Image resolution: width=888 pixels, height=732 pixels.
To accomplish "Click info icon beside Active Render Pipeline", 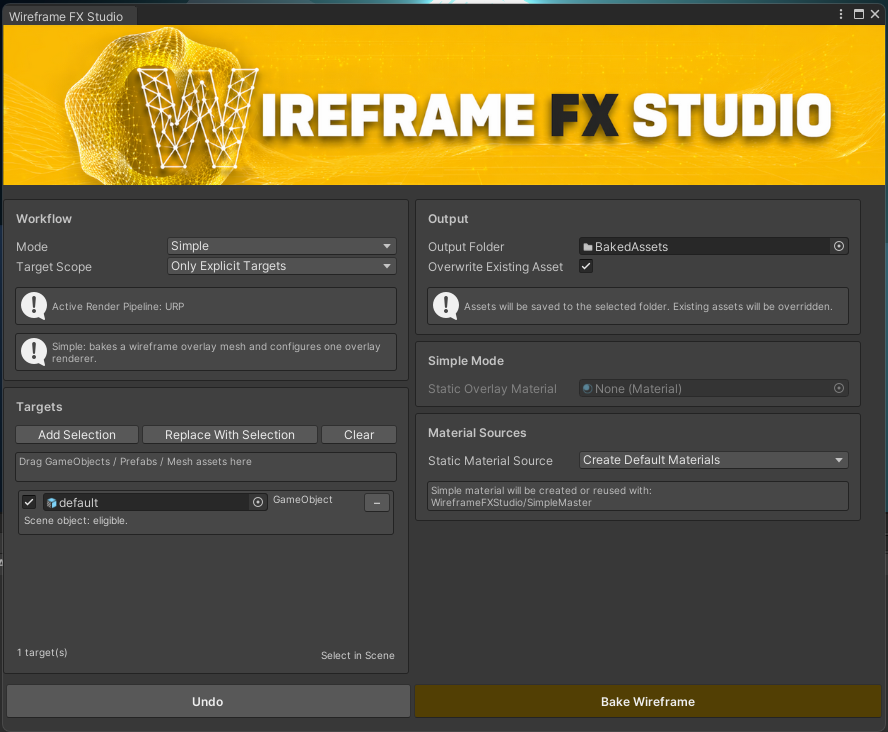I will (x=34, y=306).
